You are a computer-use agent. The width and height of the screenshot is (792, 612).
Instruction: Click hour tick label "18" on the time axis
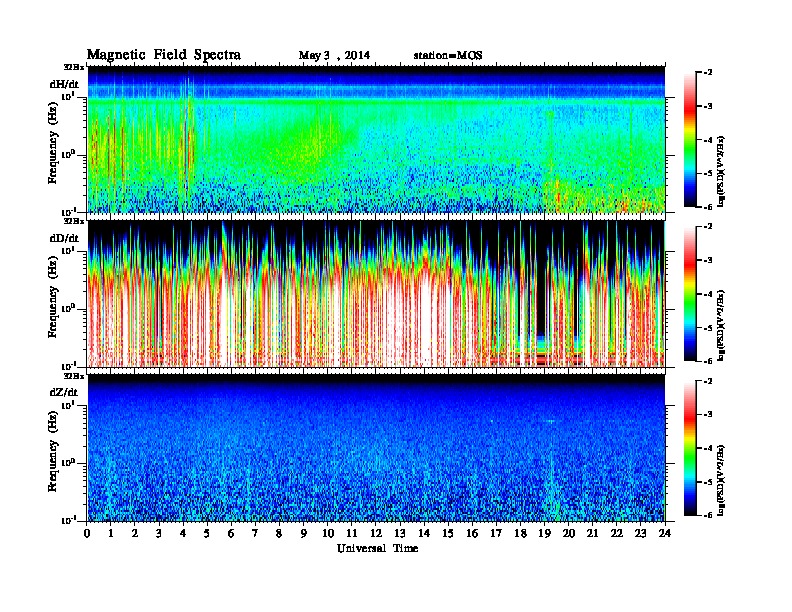click(520, 534)
